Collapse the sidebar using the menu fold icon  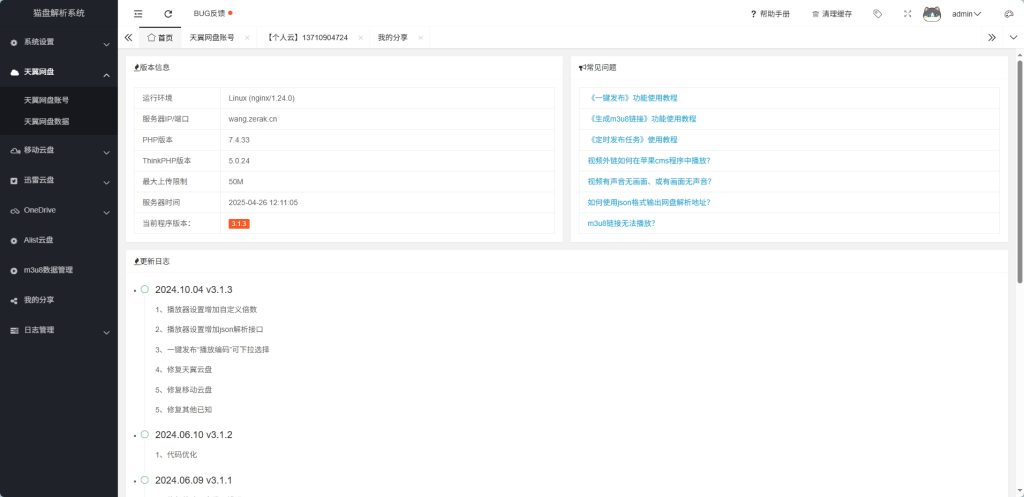138,14
